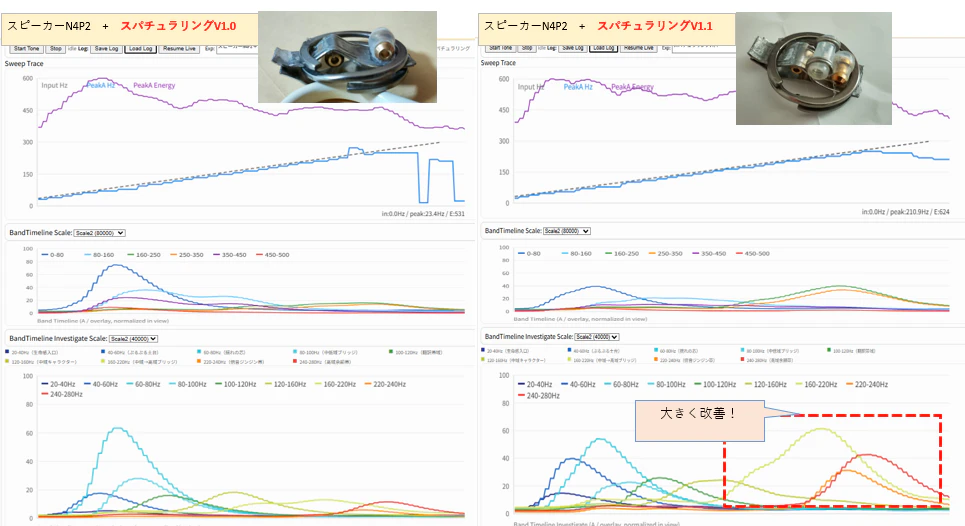Toggle the 350-450 band legend in V1.1 panel
The height and width of the screenshot is (526, 965).
coord(709,253)
